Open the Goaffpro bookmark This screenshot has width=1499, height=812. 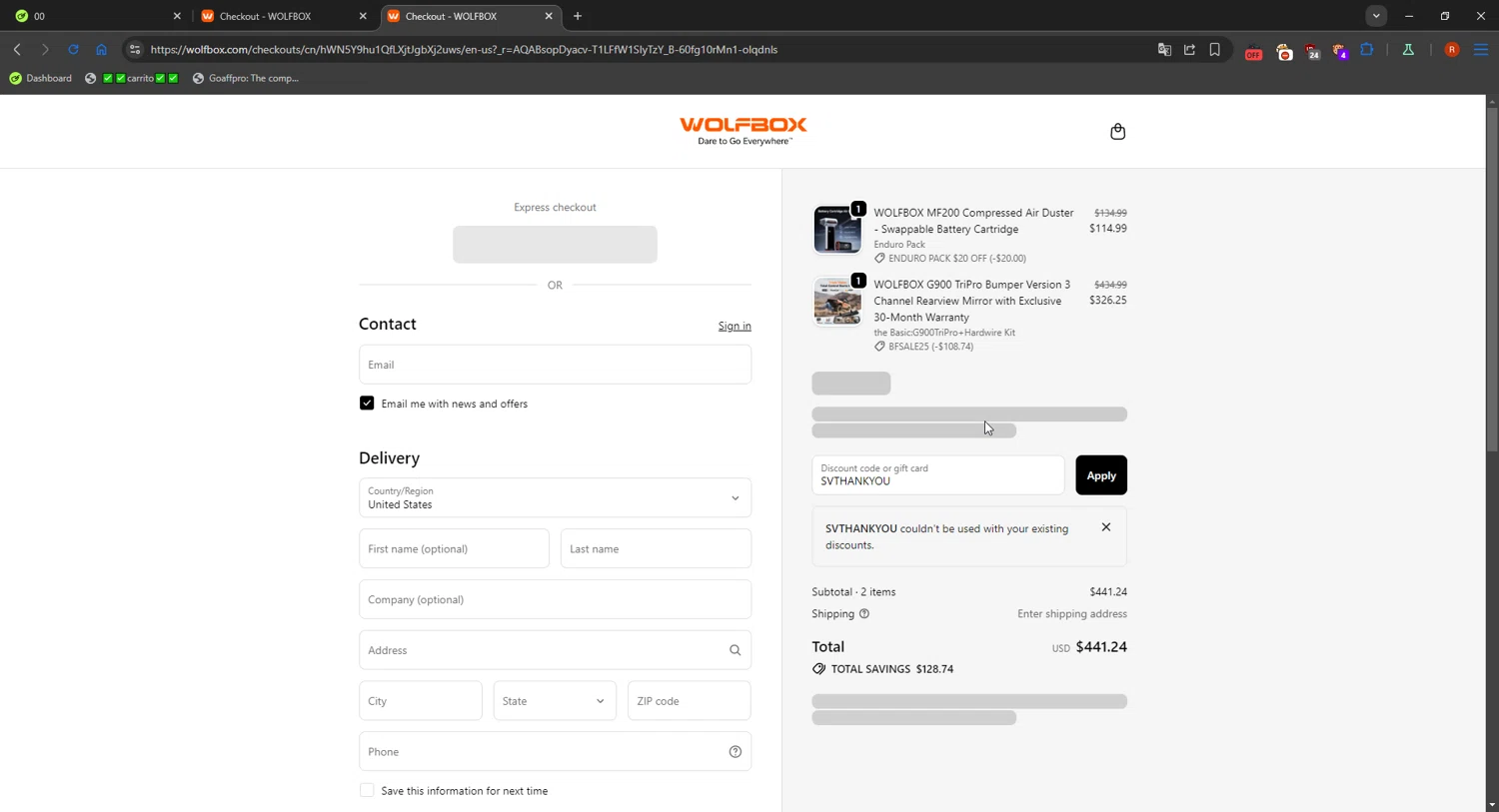point(246,78)
